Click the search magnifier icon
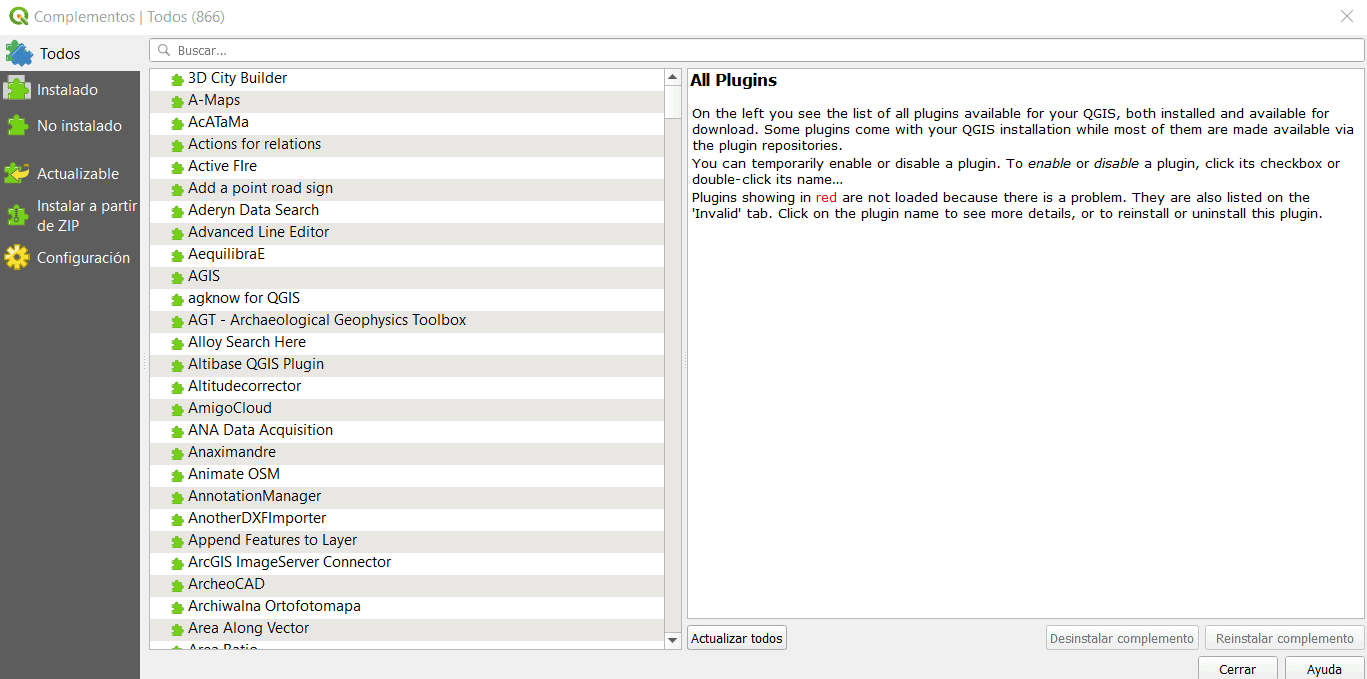 tap(164, 50)
